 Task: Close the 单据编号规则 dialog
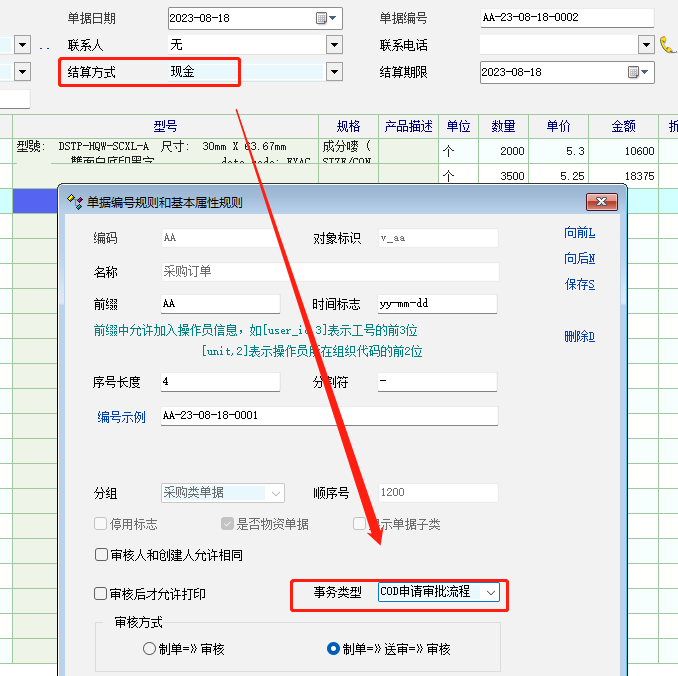(x=600, y=202)
